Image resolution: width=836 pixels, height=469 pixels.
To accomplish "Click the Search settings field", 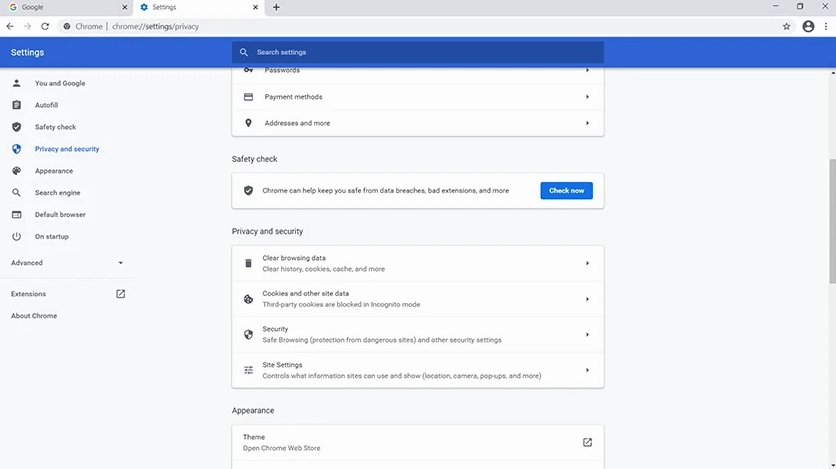I will click(417, 52).
